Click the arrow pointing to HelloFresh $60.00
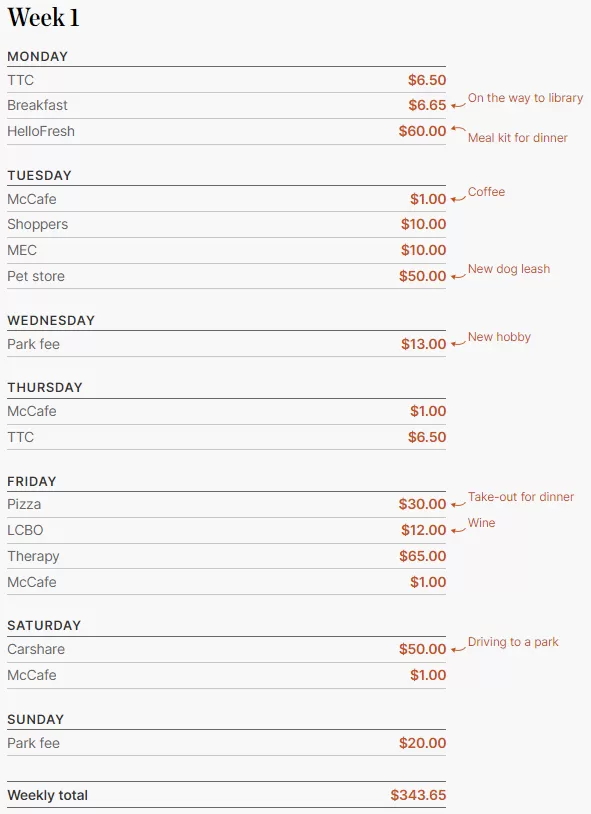591x814 pixels. 458,128
